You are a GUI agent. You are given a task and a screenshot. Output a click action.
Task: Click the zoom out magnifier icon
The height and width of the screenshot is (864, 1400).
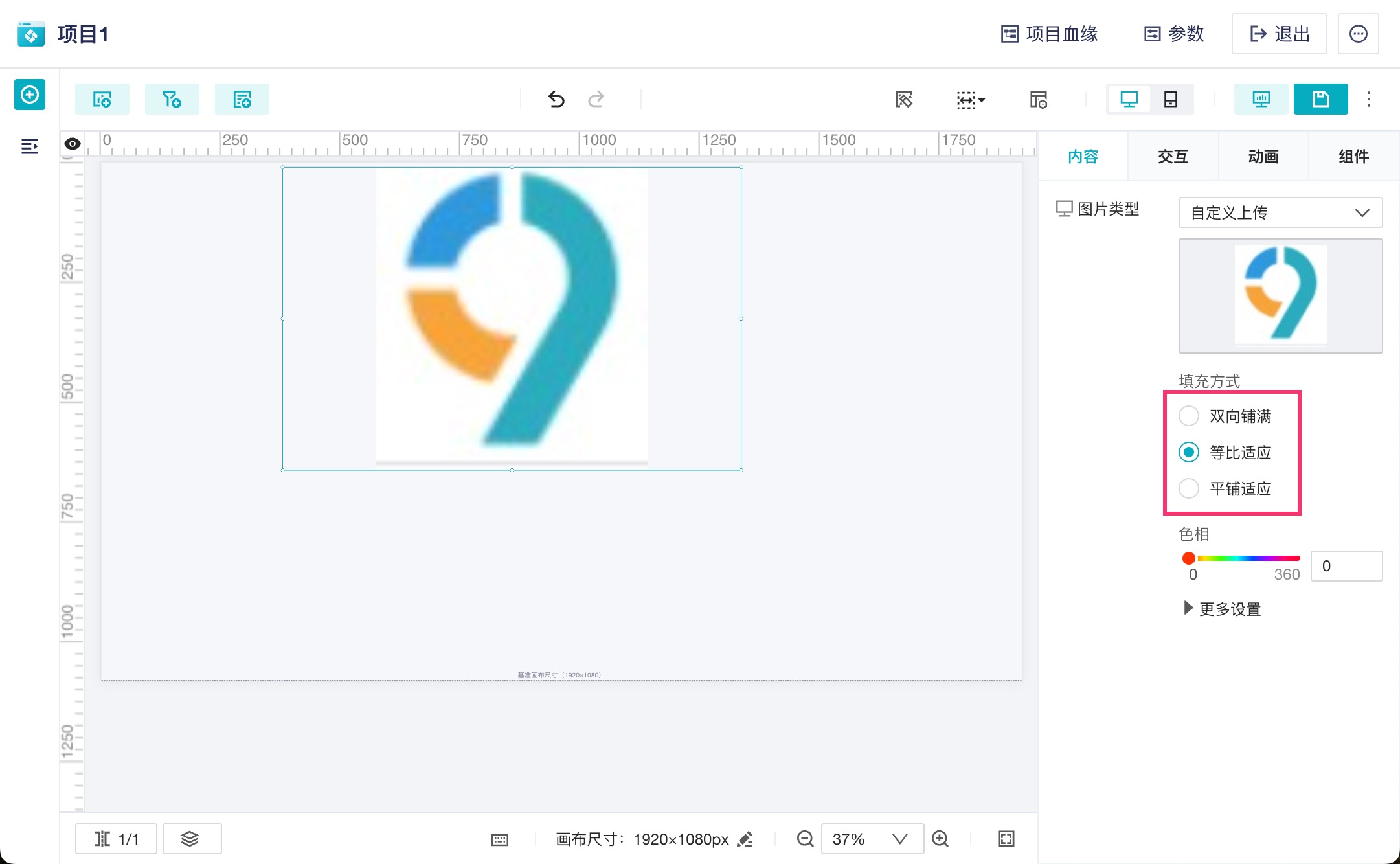pyautogui.click(x=805, y=839)
